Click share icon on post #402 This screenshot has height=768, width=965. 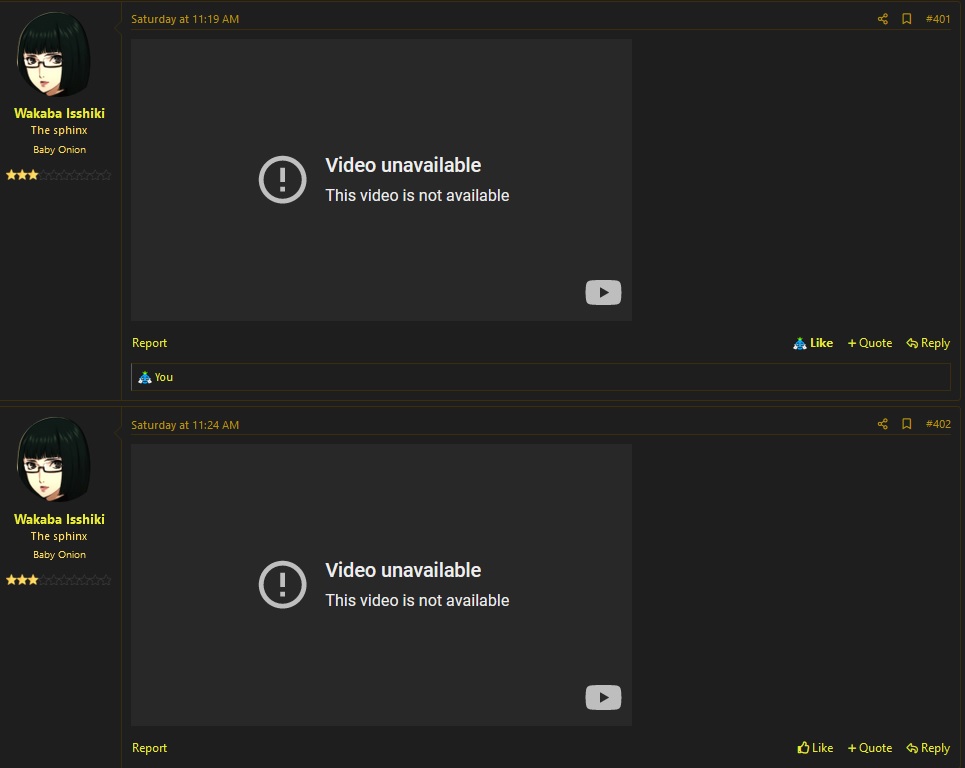pyautogui.click(x=882, y=424)
